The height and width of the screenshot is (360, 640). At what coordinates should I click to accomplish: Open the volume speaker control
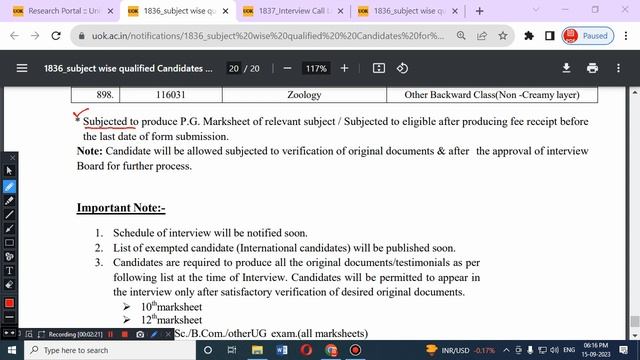click(x=554, y=350)
